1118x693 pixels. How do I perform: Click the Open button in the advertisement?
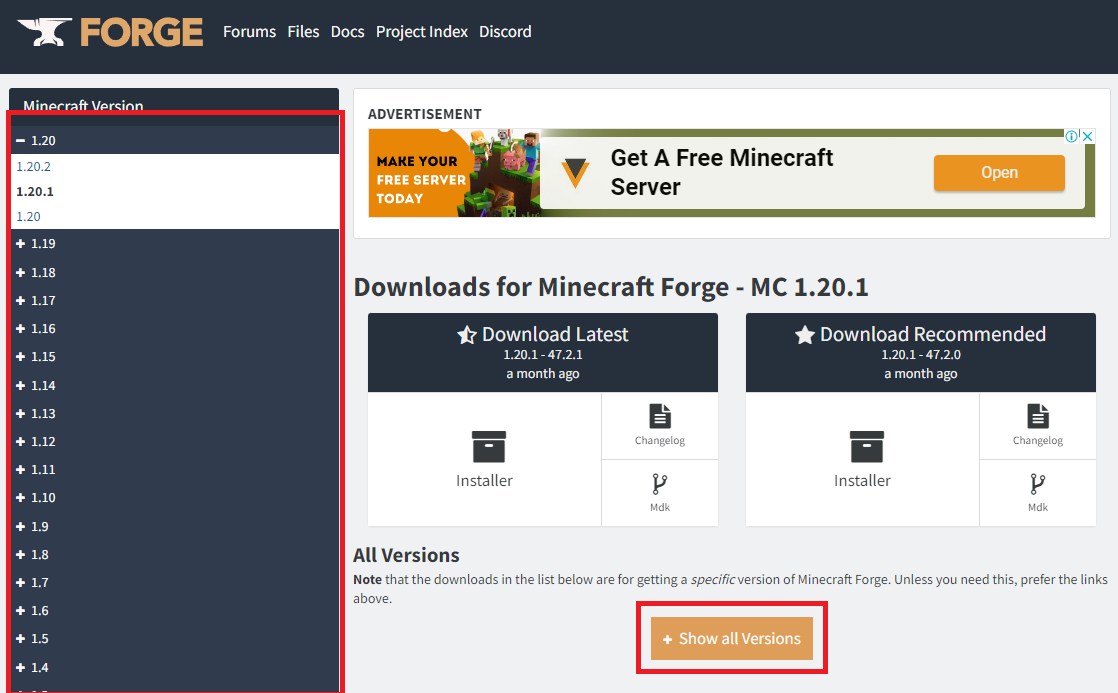999,173
